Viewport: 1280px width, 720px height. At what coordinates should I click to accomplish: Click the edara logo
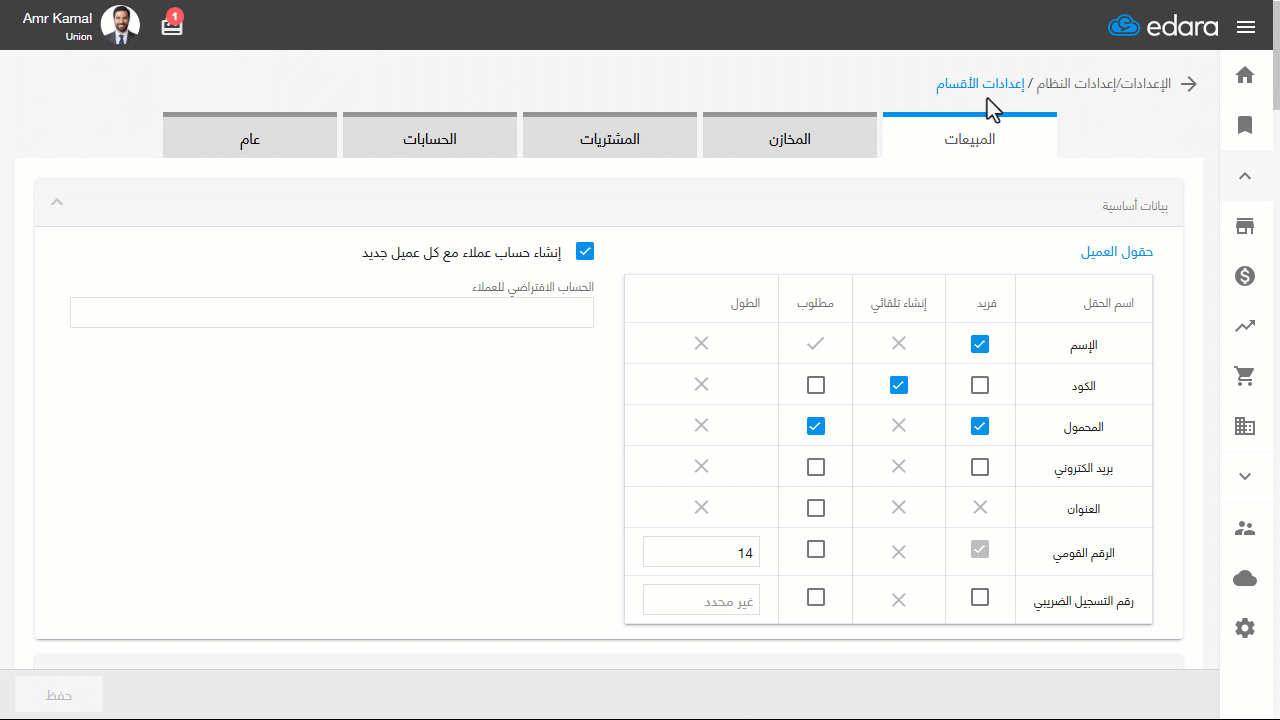point(1163,26)
